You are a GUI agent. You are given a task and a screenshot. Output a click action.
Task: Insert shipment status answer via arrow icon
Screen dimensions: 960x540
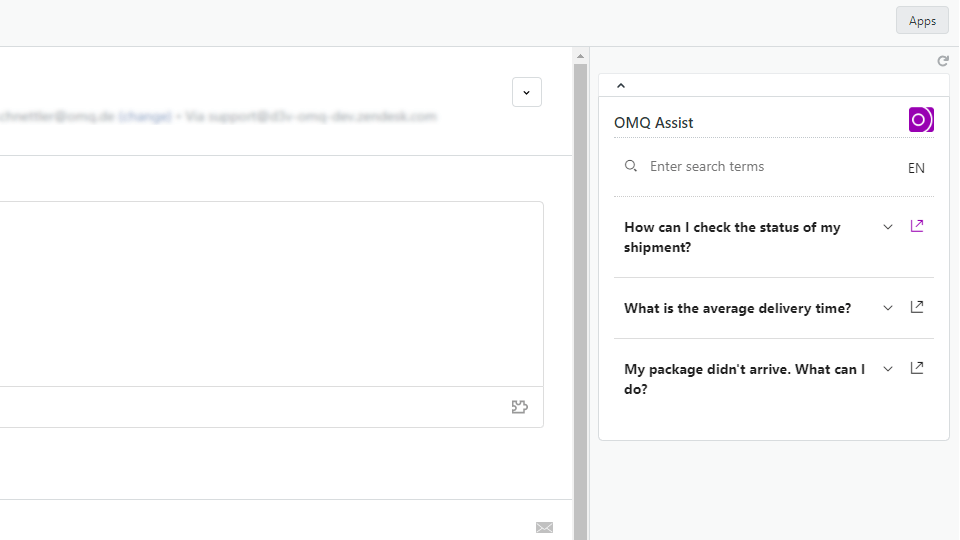point(917,226)
